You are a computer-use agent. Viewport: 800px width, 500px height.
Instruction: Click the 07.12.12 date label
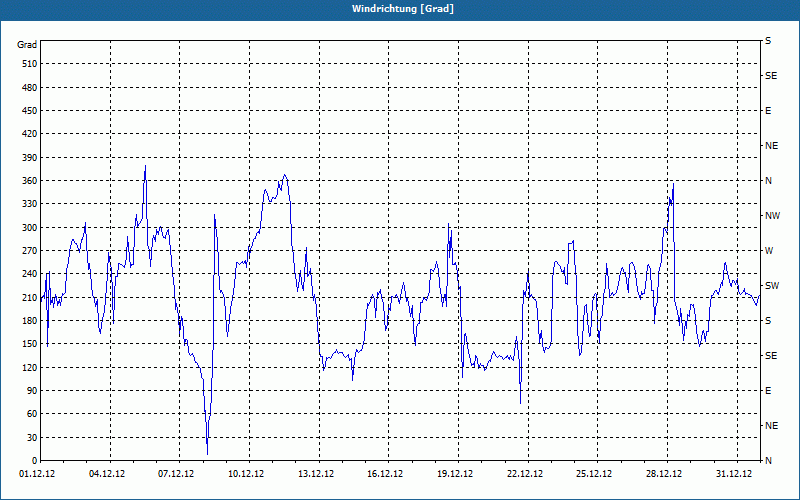(x=176, y=474)
